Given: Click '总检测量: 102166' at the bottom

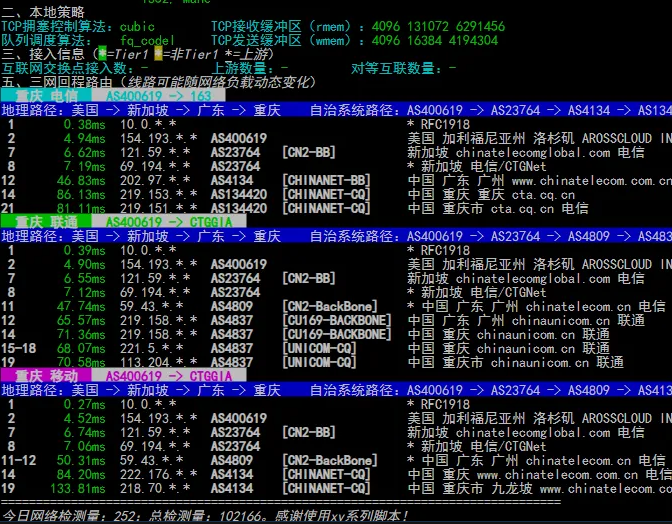Looking at the screenshot, I should tap(205, 516).
